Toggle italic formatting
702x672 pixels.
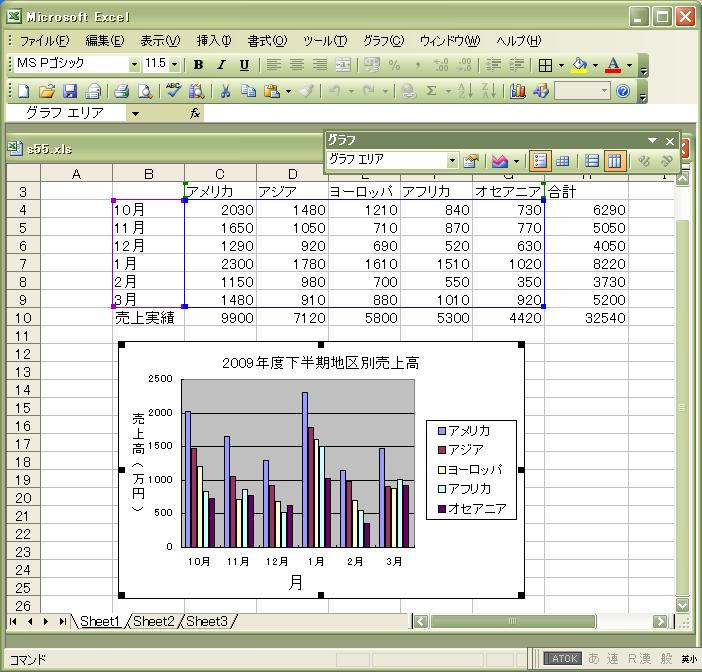pyautogui.click(x=221, y=65)
